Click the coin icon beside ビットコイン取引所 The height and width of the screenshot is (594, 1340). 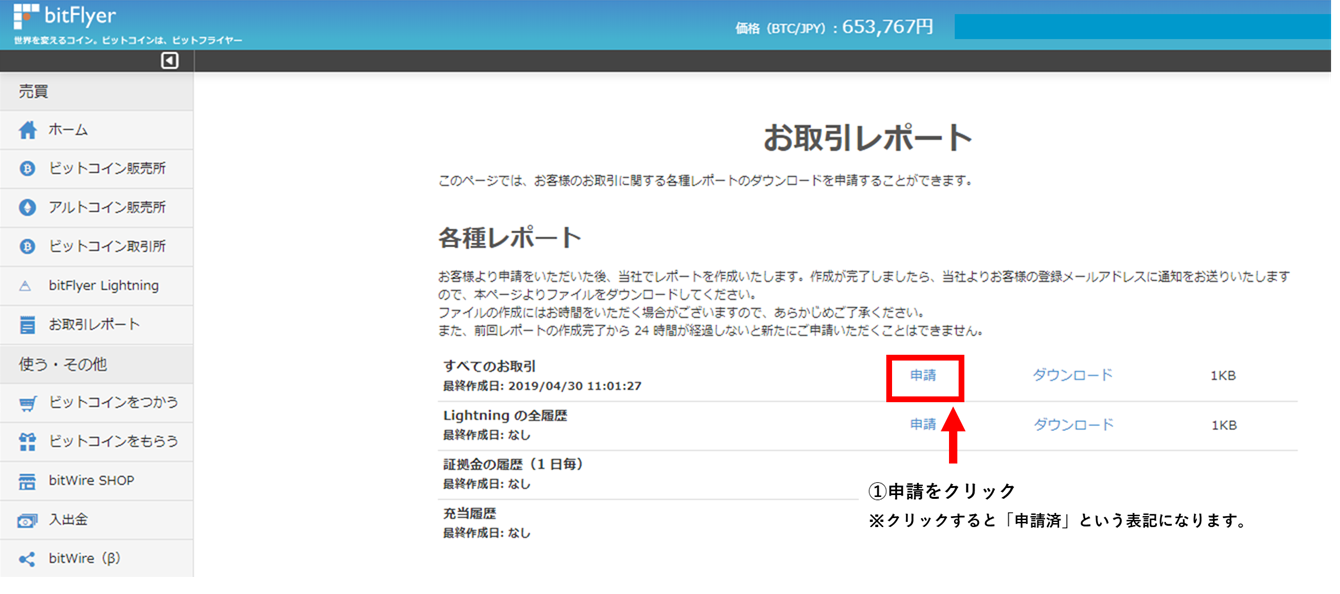(x=28, y=247)
